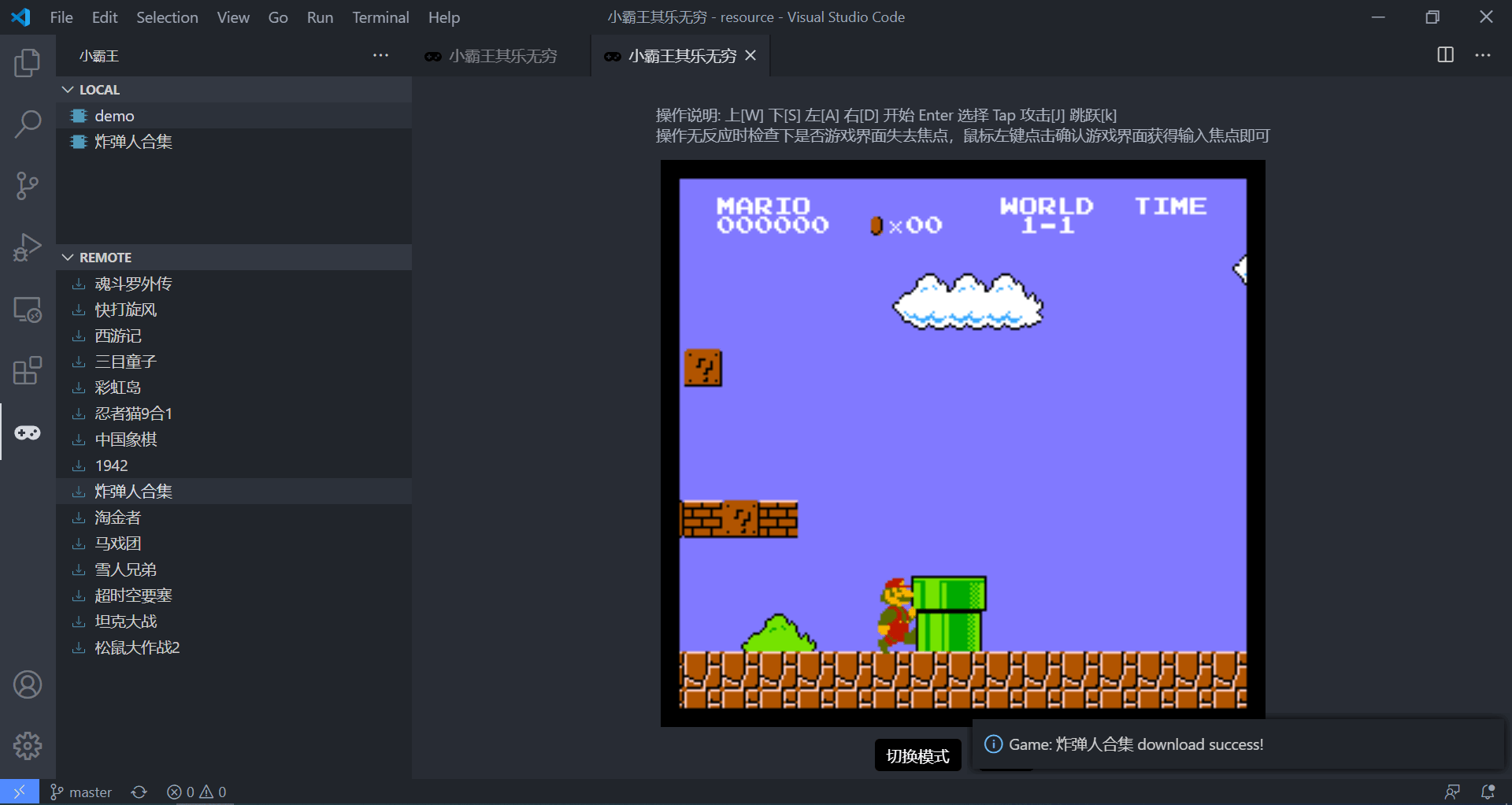Click the synchronize changes icon in status bar
This screenshot has height=805, width=1512.
pos(139,792)
